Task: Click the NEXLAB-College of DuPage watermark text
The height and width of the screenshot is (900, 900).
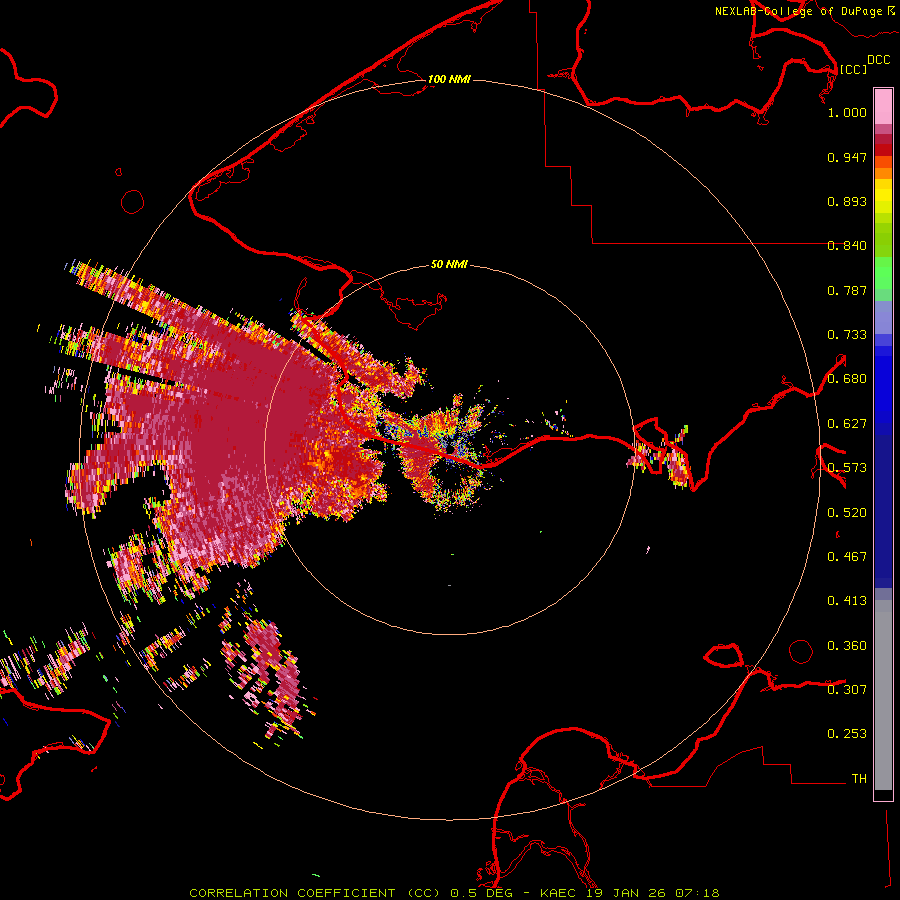Action: point(805,11)
